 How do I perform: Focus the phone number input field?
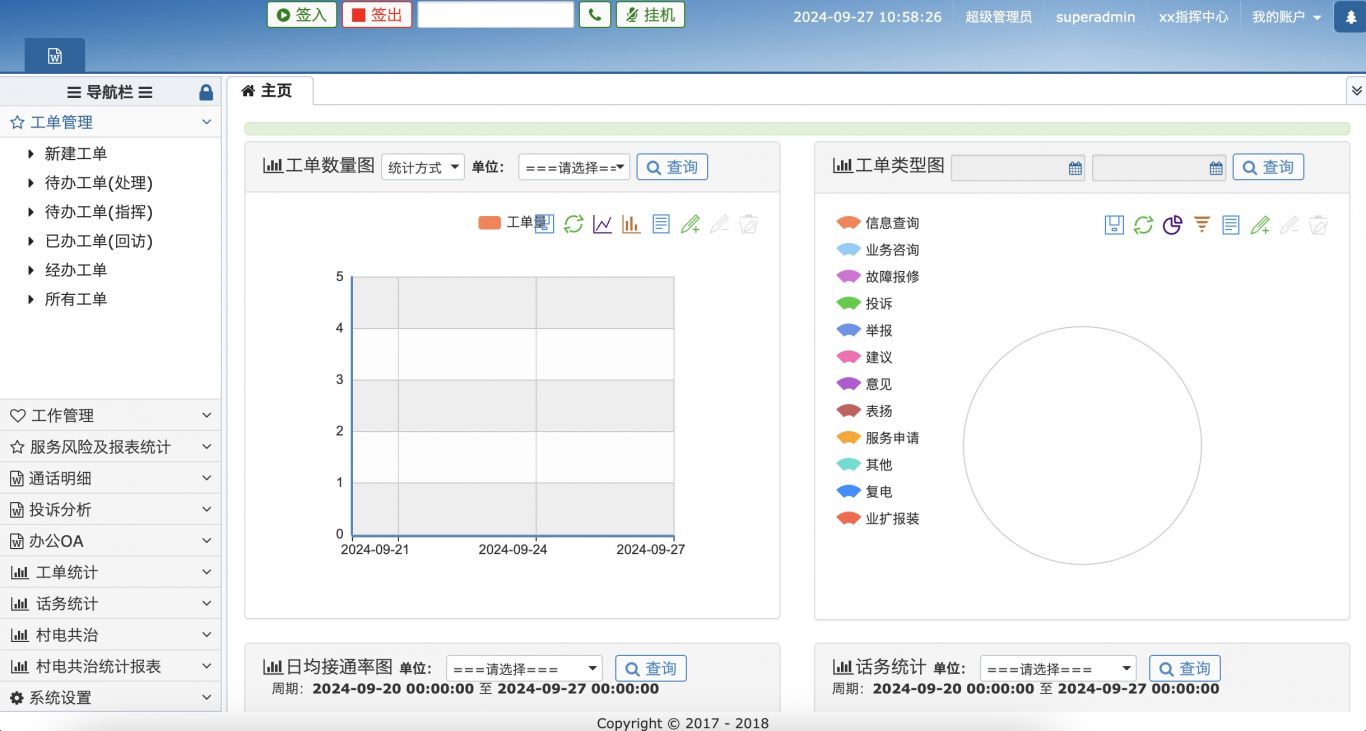496,15
